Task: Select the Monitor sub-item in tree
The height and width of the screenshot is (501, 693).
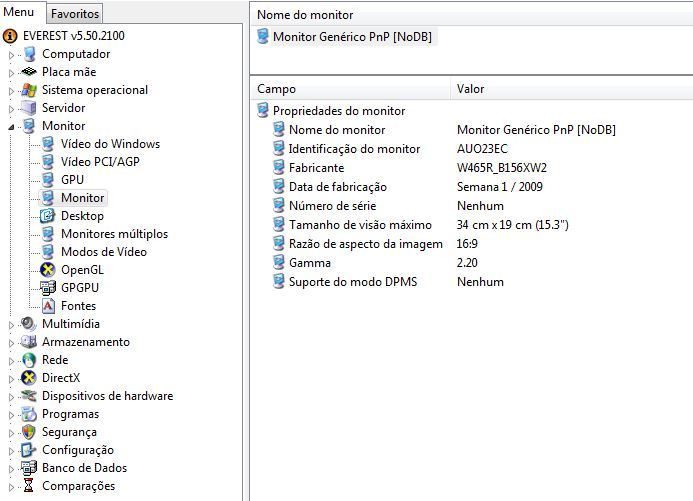Action: click(x=83, y=198)
